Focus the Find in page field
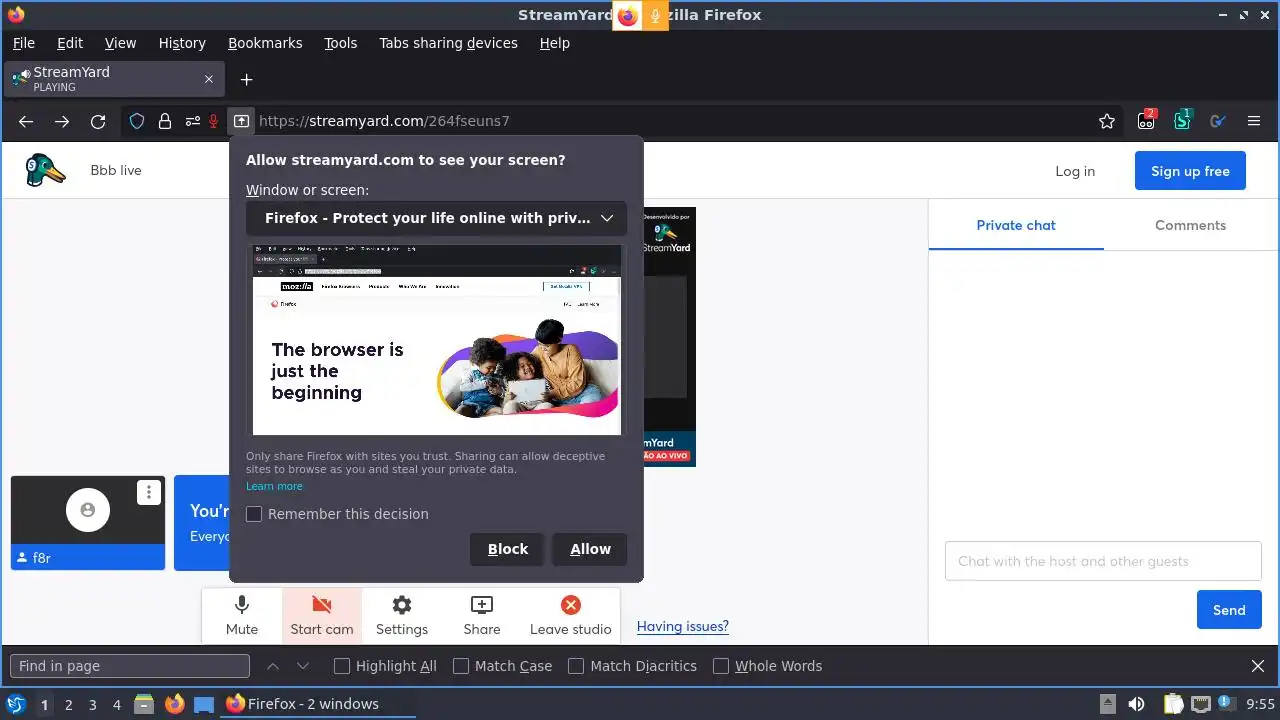 [x=130, y=666]
